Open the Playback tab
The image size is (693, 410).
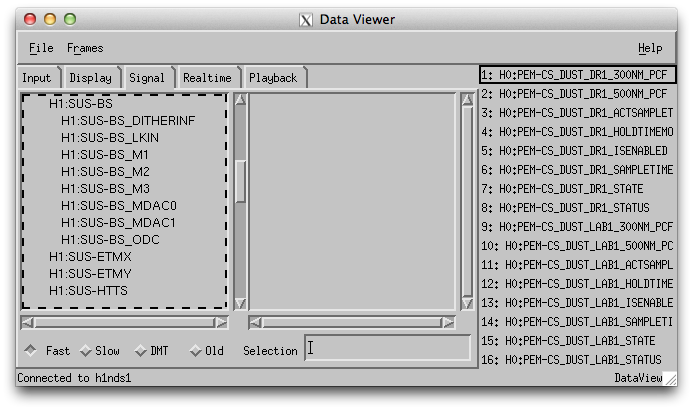click(273, 78)
